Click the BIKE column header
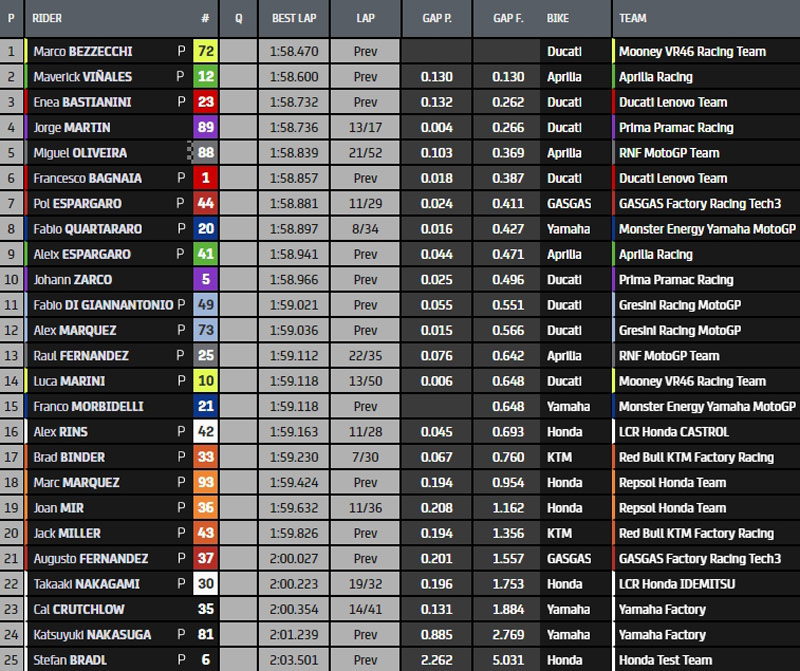 click(559, 19)
